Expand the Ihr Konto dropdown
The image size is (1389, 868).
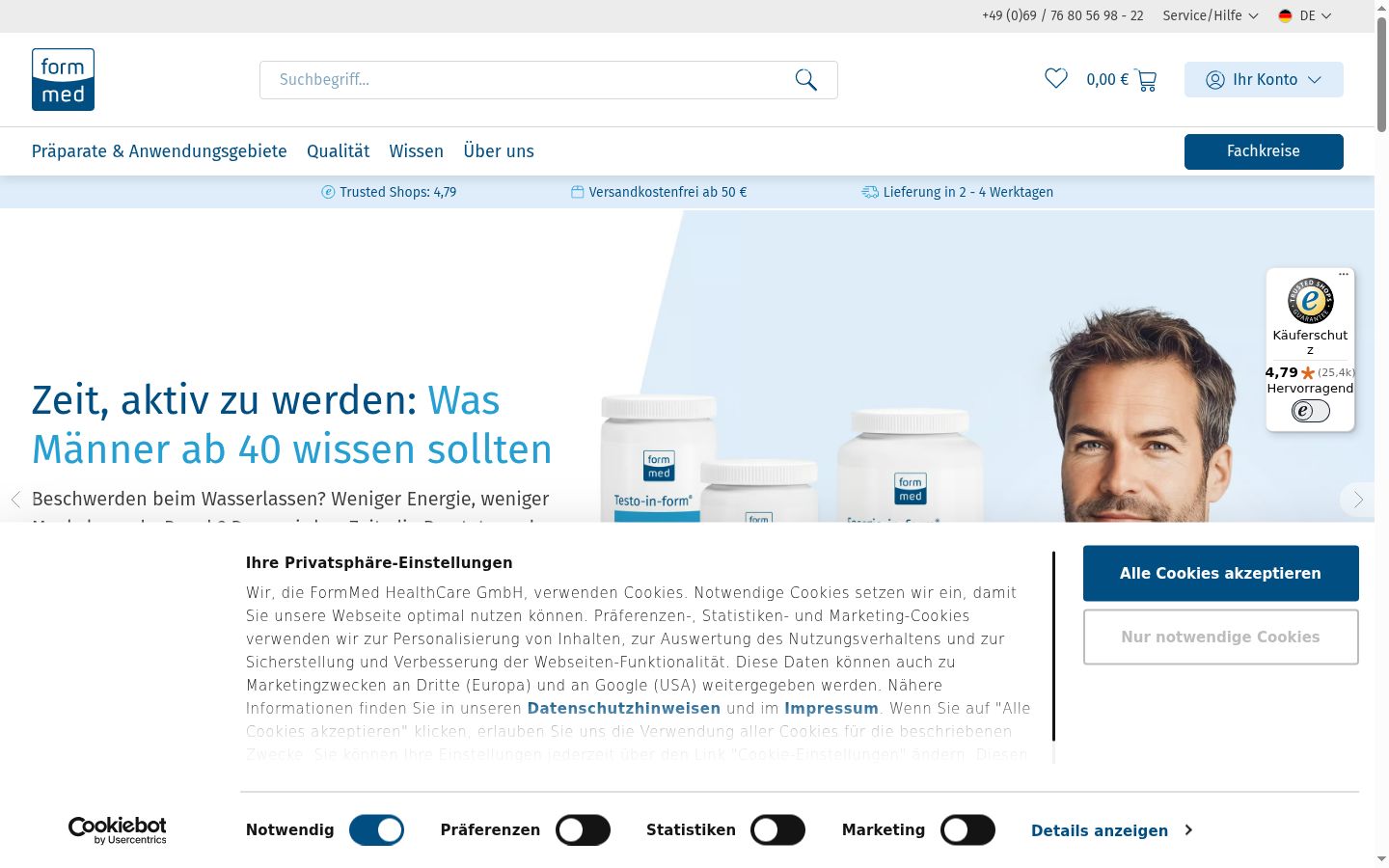pyautogui.click(x=1264, y=80)
